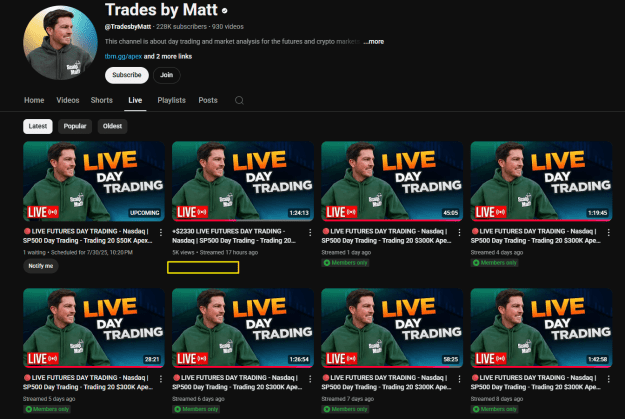Expand the channel description with ...more
This screenshot has width=625, height=419.
pyautogui.click(x=373, y=41)
